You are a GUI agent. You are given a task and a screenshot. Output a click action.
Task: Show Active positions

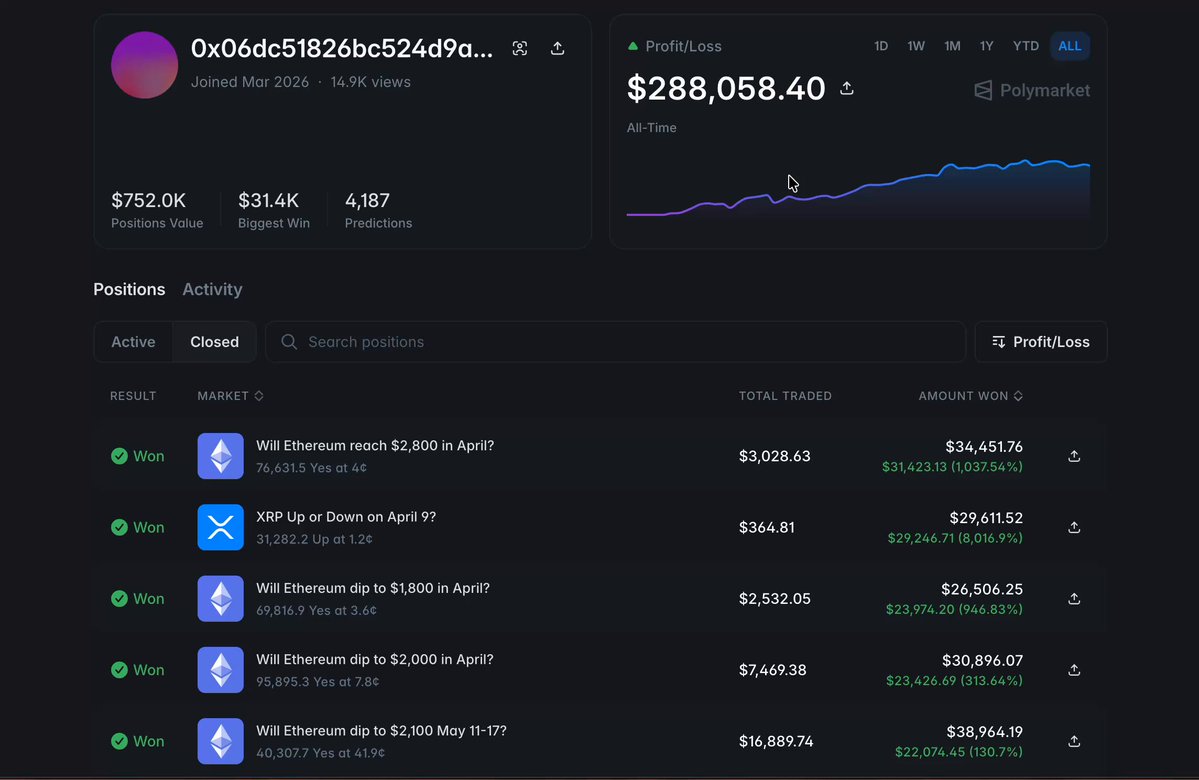(x=133, y=342)
